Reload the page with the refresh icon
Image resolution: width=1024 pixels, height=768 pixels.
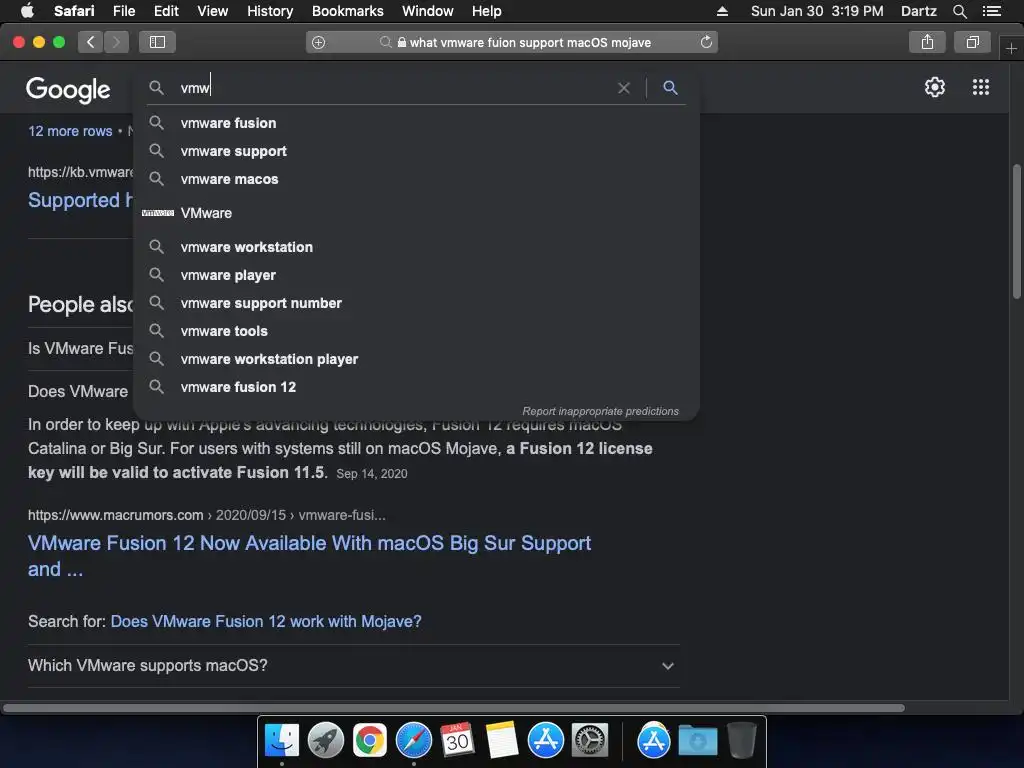(706, 42)
